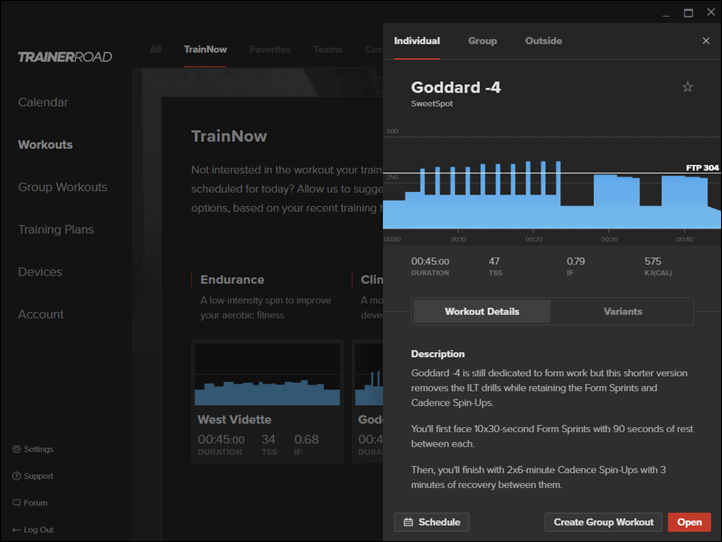The image size is (722, 542).
Task: Select the All workouts tab
Action: coord(155,49)
